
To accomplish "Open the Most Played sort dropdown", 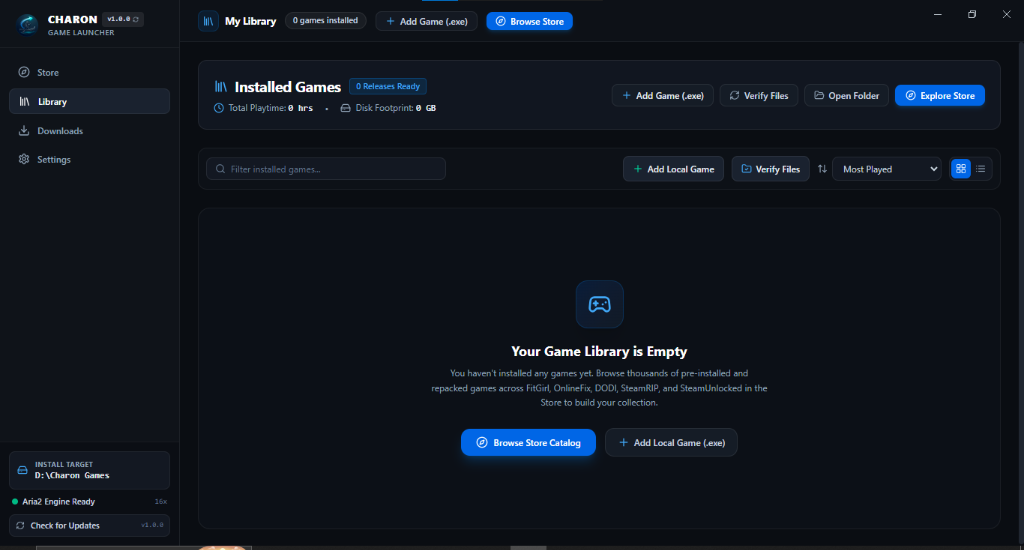I will pos(887,169).
